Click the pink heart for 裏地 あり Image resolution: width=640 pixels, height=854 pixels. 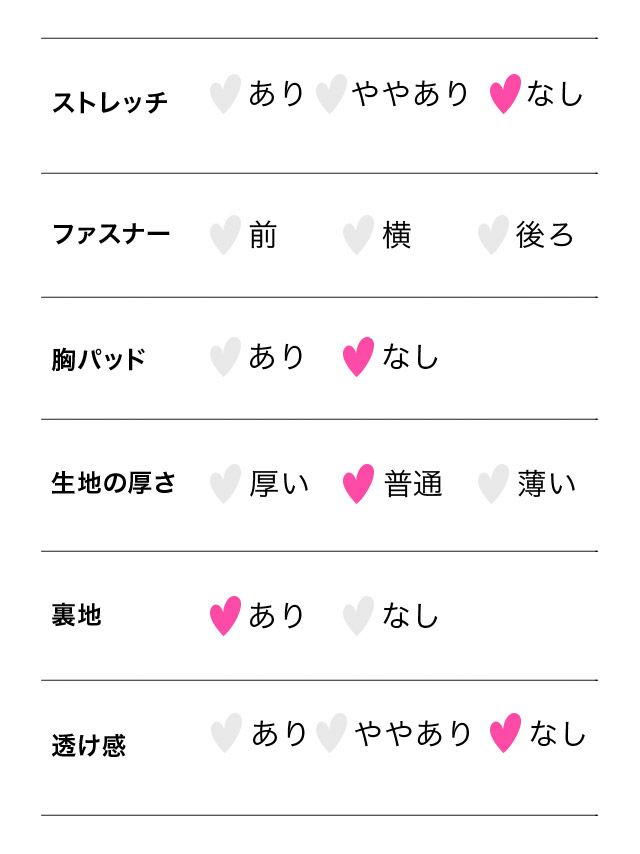pos(225,616)
